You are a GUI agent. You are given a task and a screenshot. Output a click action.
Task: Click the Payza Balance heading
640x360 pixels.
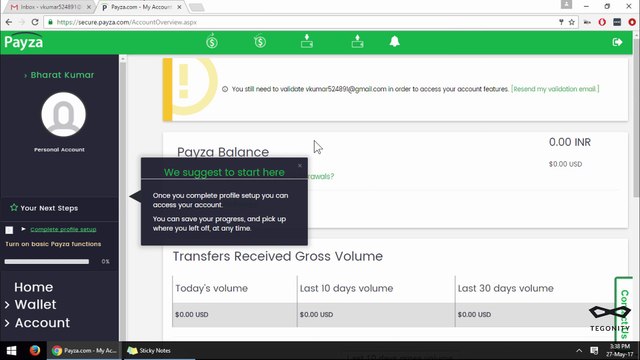(223, 152)
